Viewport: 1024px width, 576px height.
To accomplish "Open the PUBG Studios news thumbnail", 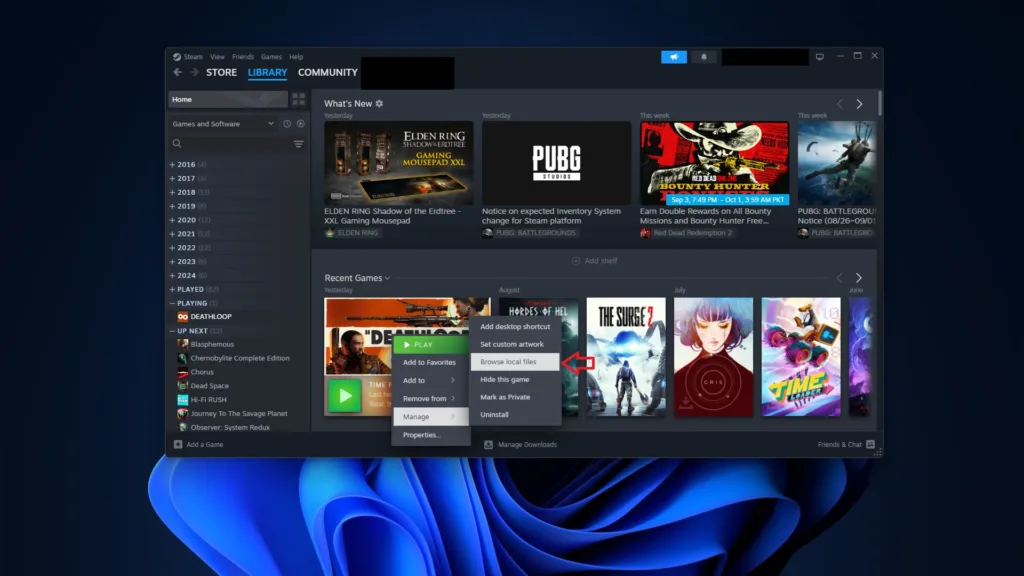I will 556,163.
